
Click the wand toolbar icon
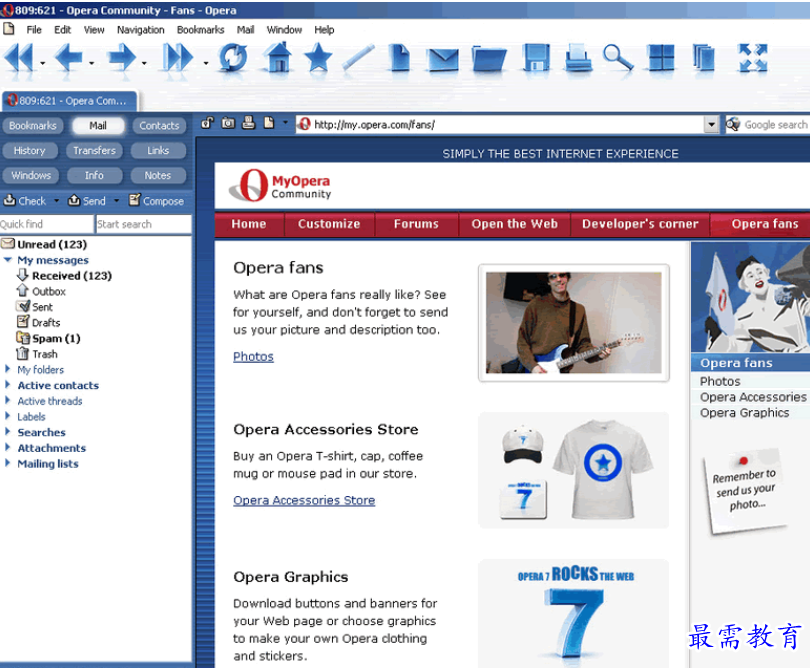click(x=359, y=57)
